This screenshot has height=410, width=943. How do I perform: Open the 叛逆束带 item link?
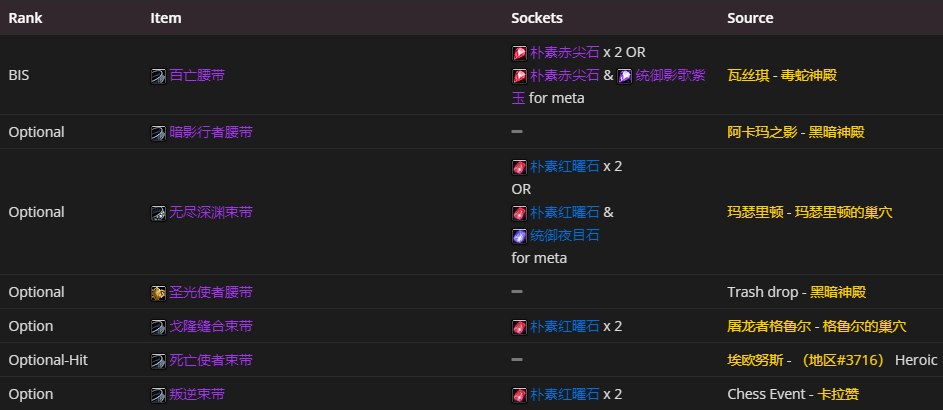click(196, 394)
